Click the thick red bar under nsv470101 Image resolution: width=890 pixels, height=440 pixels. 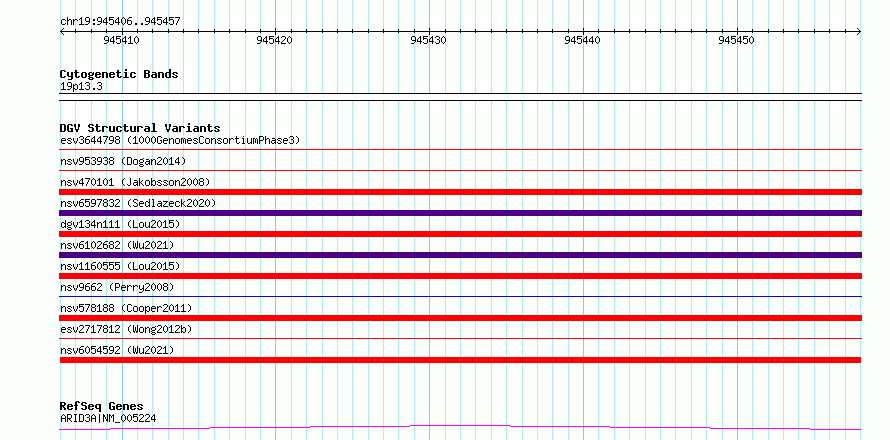(x=461, y=192)
